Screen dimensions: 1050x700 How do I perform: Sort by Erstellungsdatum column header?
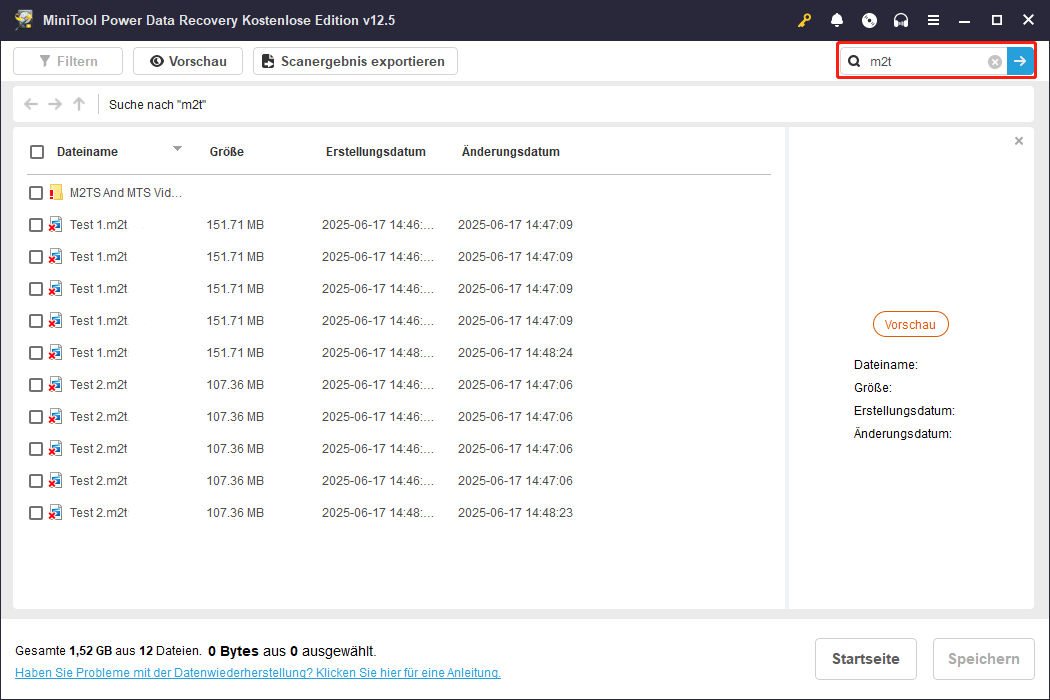tap(376, 152)
